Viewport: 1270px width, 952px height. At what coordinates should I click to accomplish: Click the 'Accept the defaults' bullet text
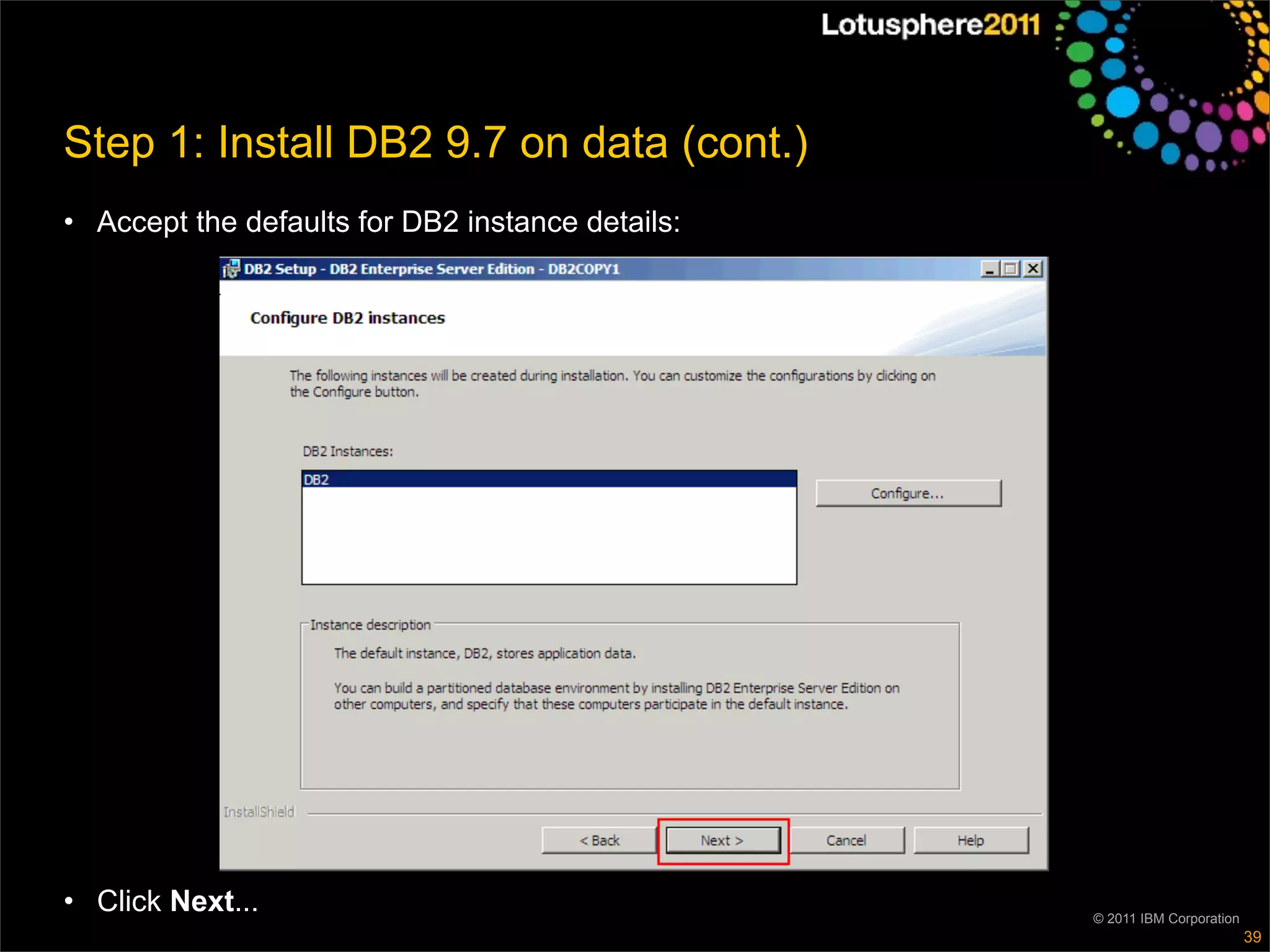click(x=389, y=222)
